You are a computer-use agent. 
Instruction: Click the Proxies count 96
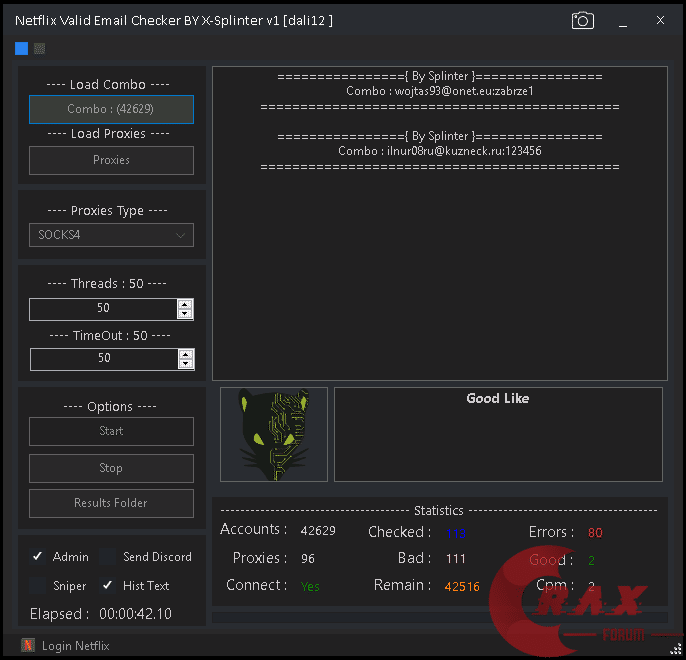308,559
